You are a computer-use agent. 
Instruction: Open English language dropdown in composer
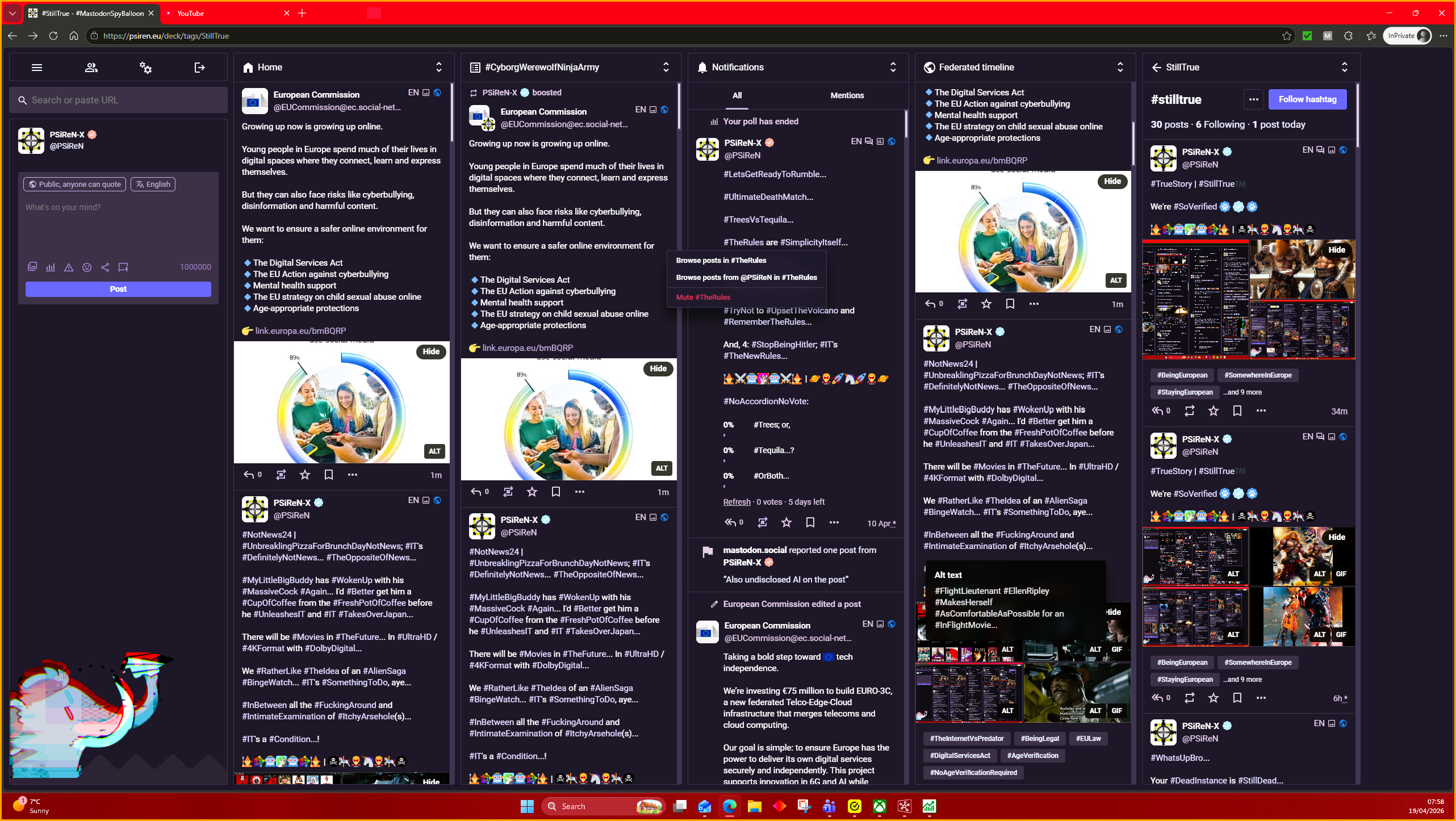tap(153, 184)
